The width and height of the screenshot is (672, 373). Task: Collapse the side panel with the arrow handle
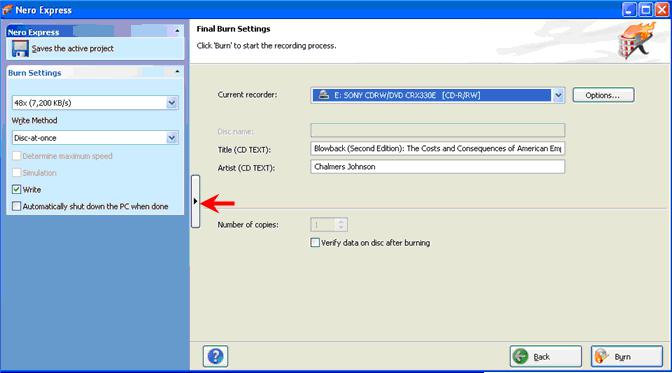click(195, 201)
